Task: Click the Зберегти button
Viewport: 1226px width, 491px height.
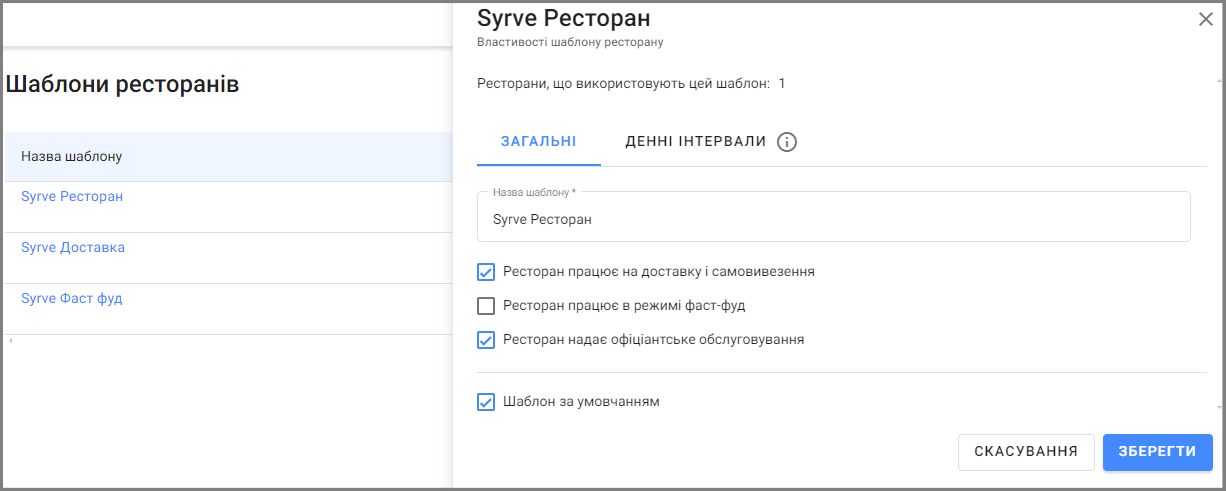Action: [1158, 452]
